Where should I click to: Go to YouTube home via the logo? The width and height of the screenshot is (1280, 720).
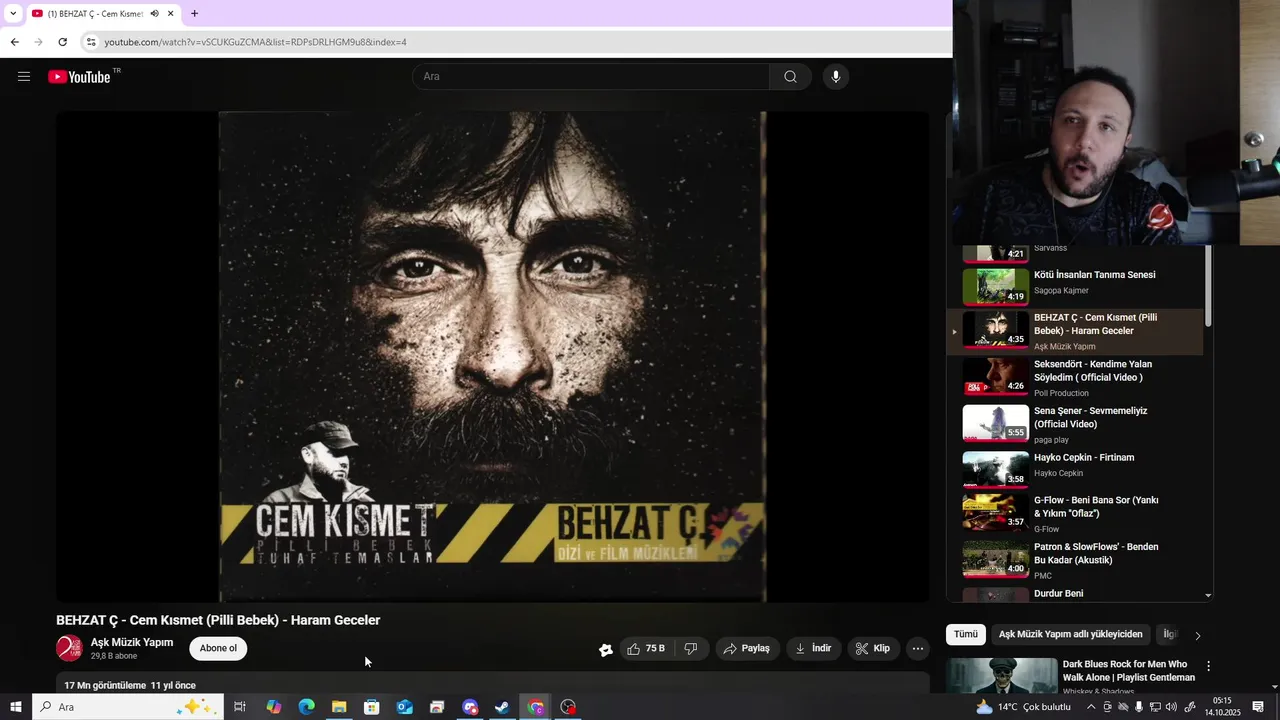tap(80, 77)
